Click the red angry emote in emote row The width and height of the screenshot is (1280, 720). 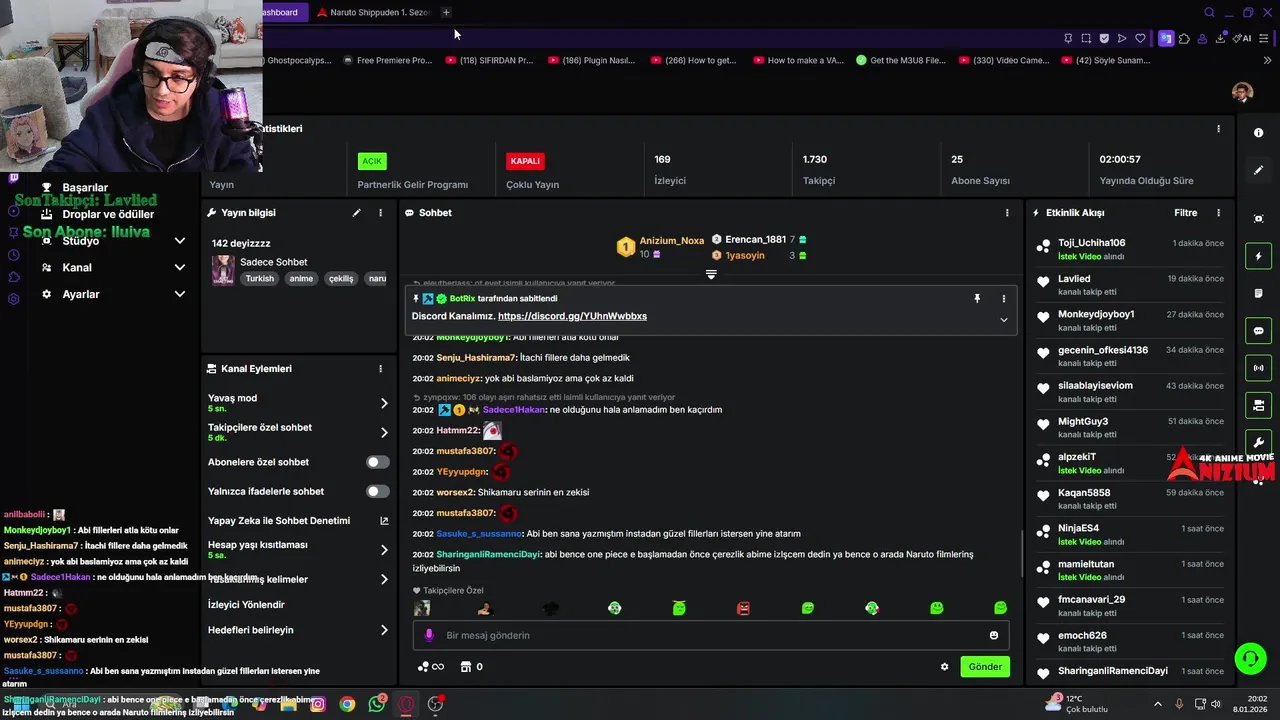(743, 608)
